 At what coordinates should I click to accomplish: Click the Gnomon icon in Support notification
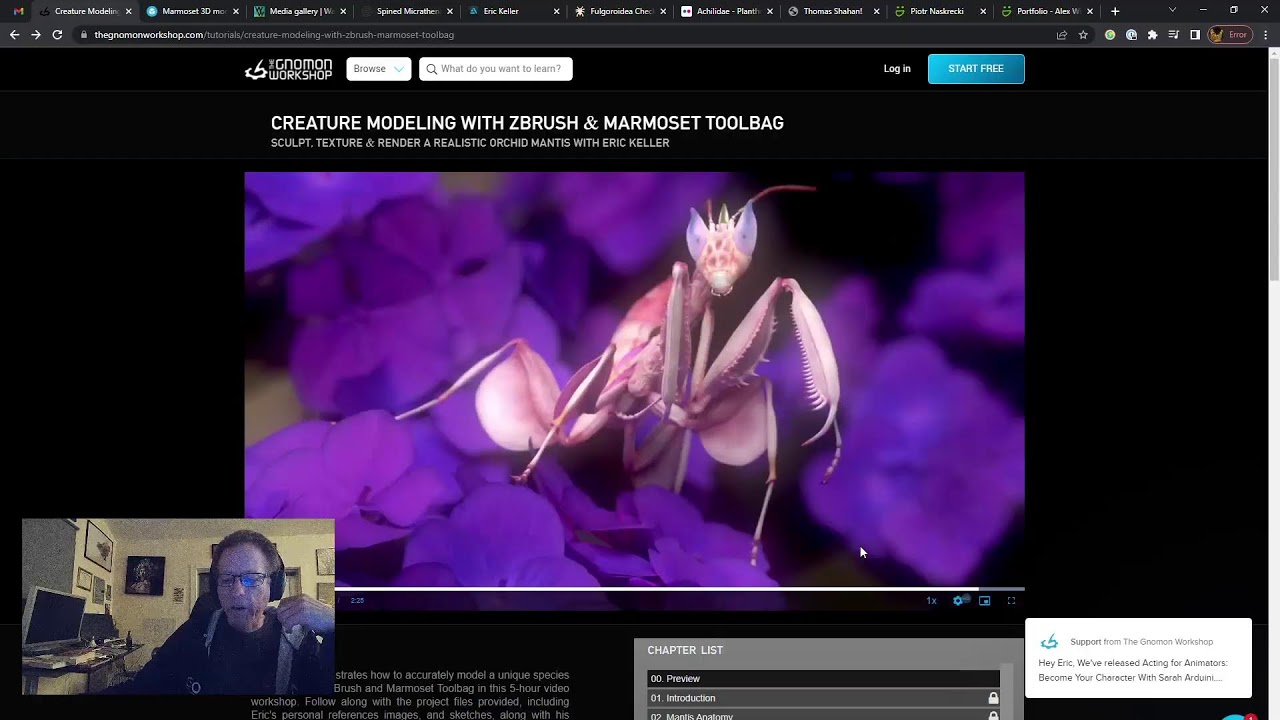click(1049, 642)
